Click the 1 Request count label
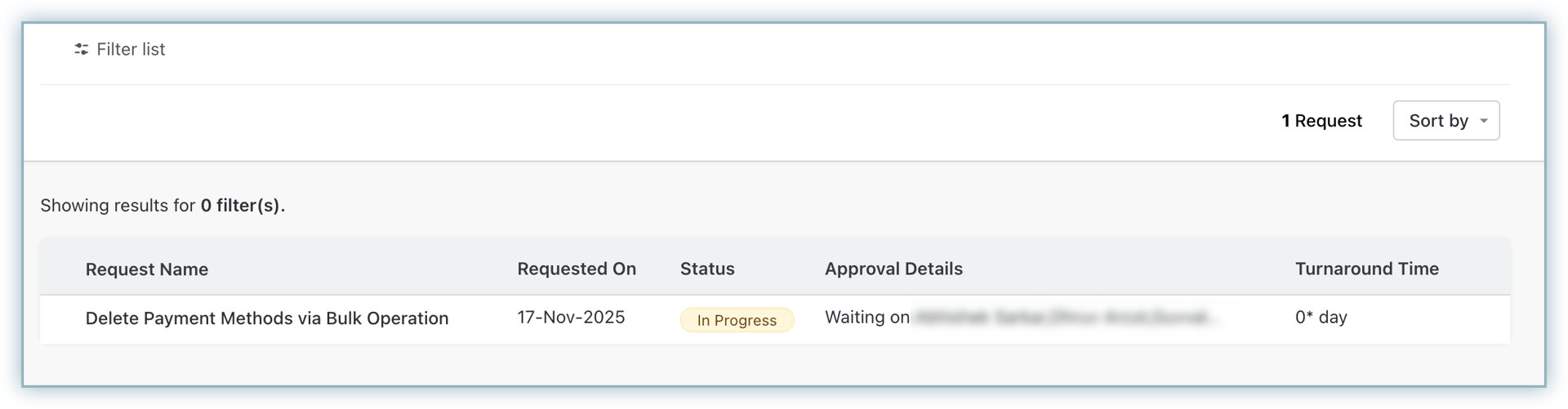The image size is (1568, 409). [x=1321, y=121]
